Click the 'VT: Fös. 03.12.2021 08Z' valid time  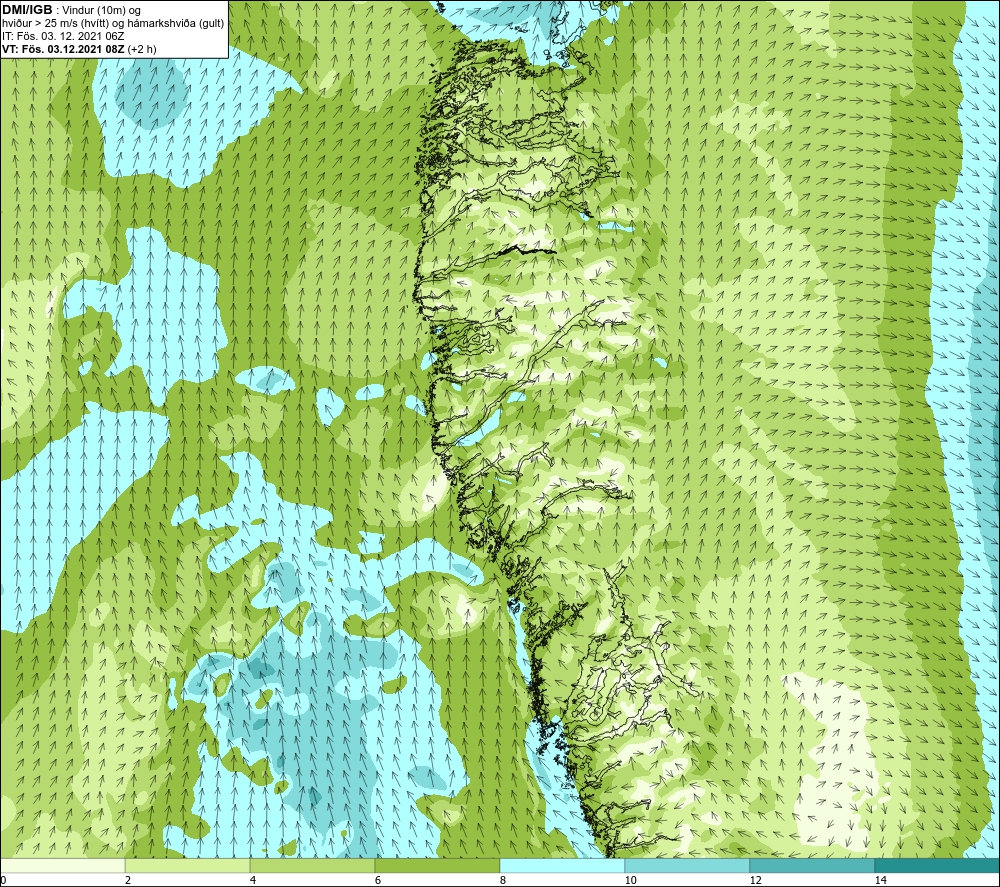point(64,49)
